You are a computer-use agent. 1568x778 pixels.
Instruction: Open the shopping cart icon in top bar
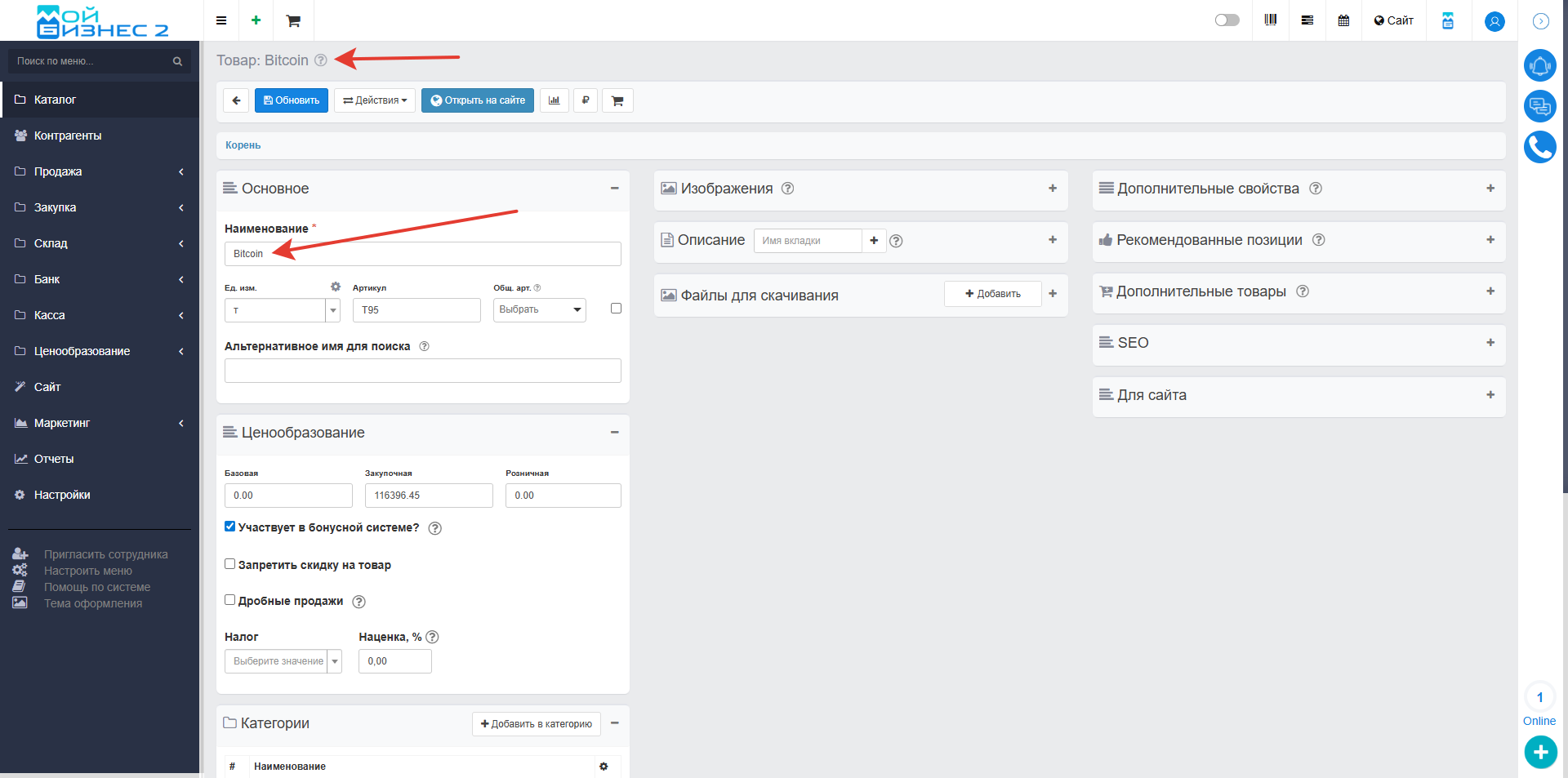point(293,21)
